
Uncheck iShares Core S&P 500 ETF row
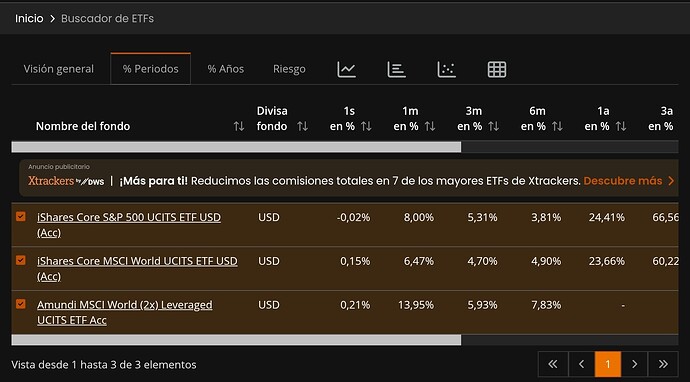point(21,217)
